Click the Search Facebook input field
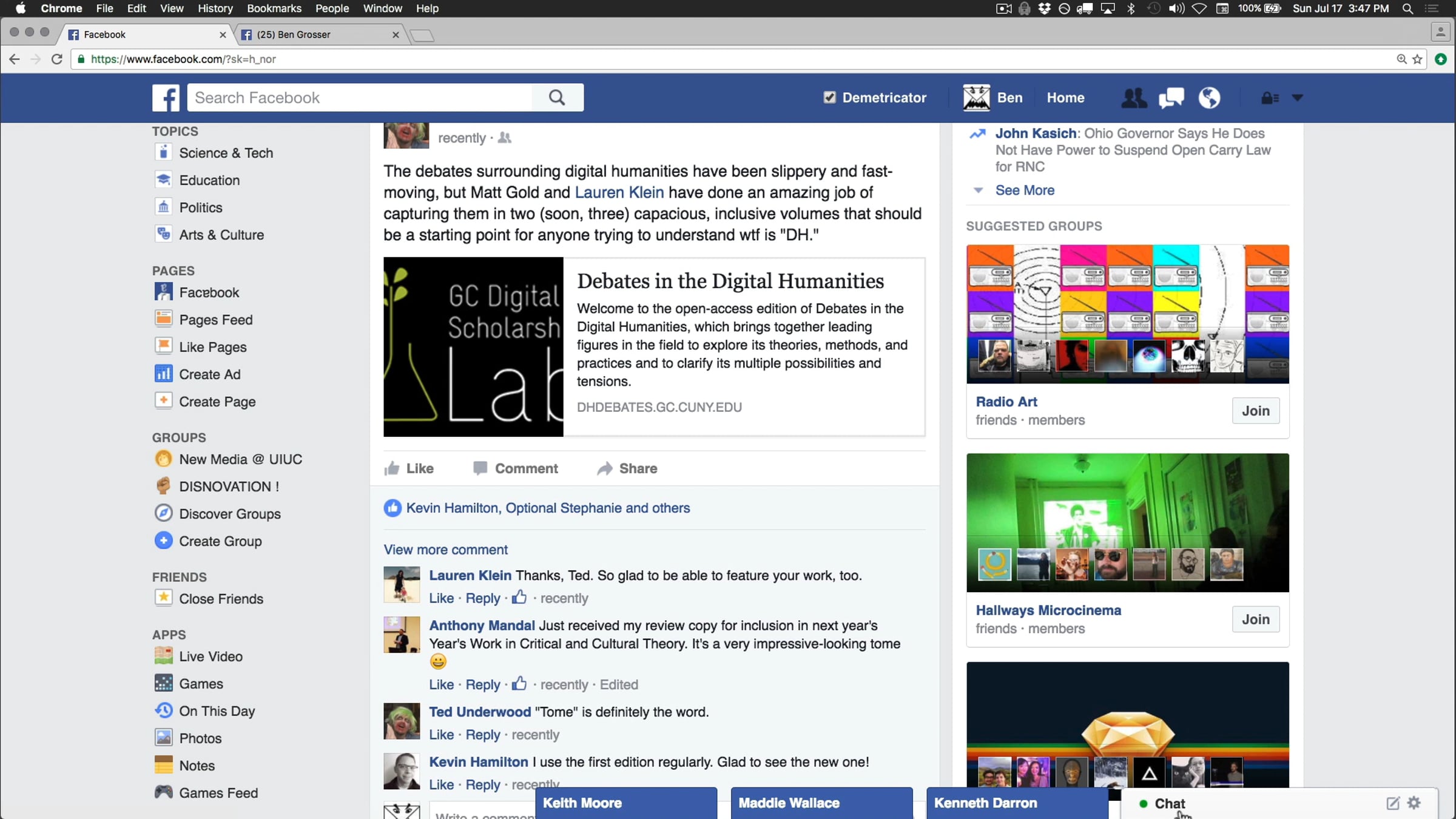This screenshot has height=819, width=1456. coord(360,98)
